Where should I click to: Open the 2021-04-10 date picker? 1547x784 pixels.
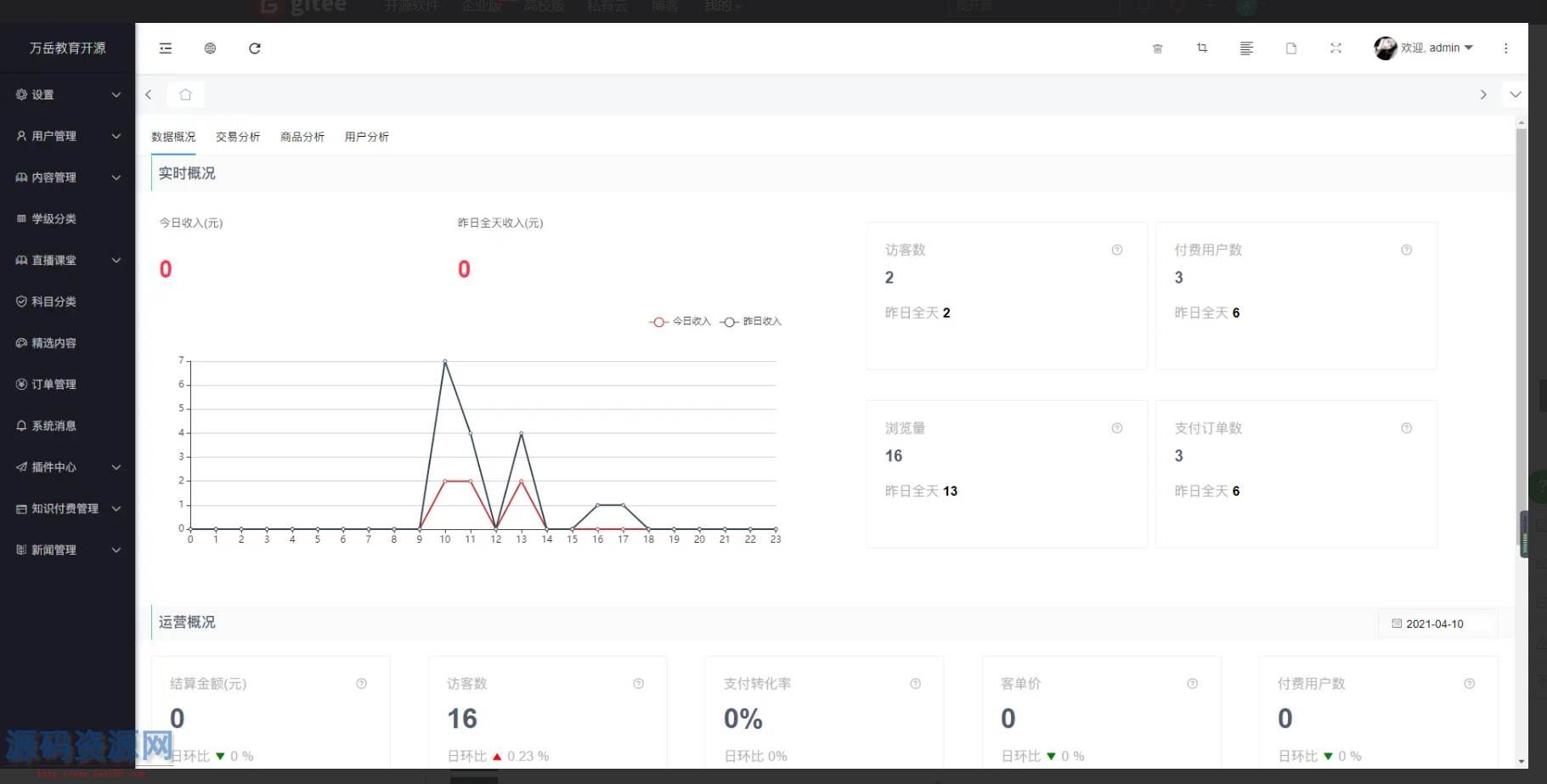1437,623
